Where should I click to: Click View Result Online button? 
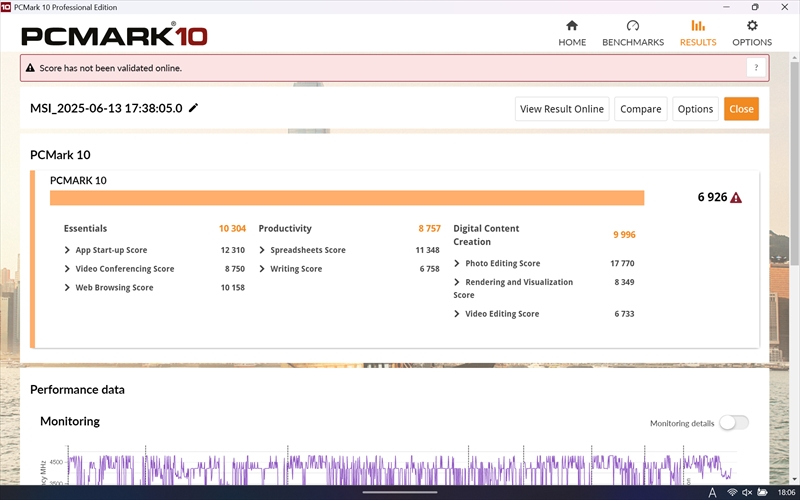point(562,109)
